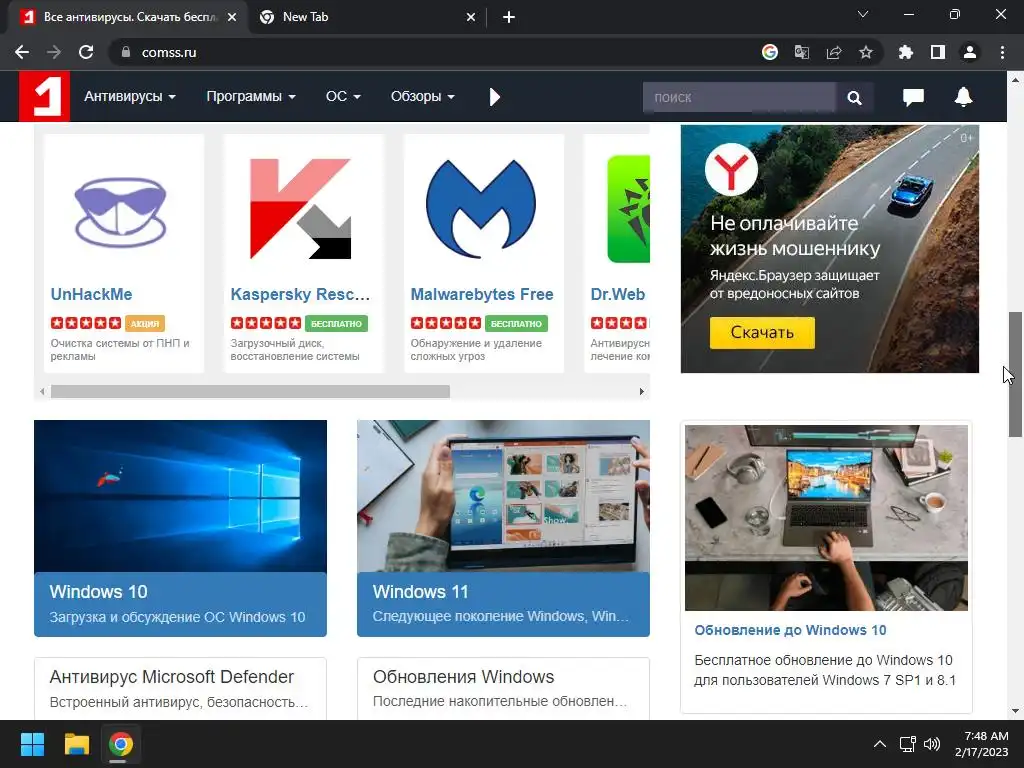The width and height of the screenshot is (1024, 768).
Task: Click the Yandex Browser logo in ad
Action: click(x=731, y=170)
